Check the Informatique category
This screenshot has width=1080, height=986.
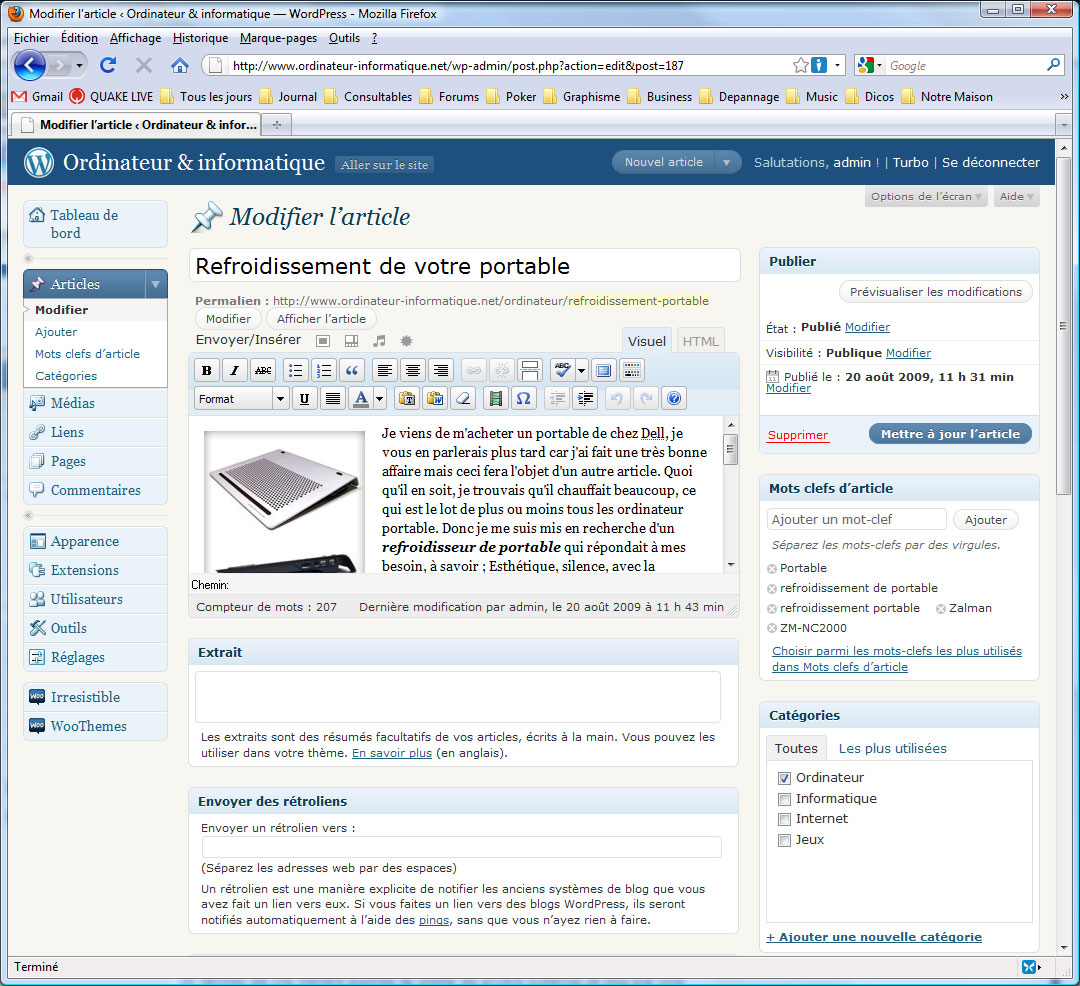tap(784, 799)
